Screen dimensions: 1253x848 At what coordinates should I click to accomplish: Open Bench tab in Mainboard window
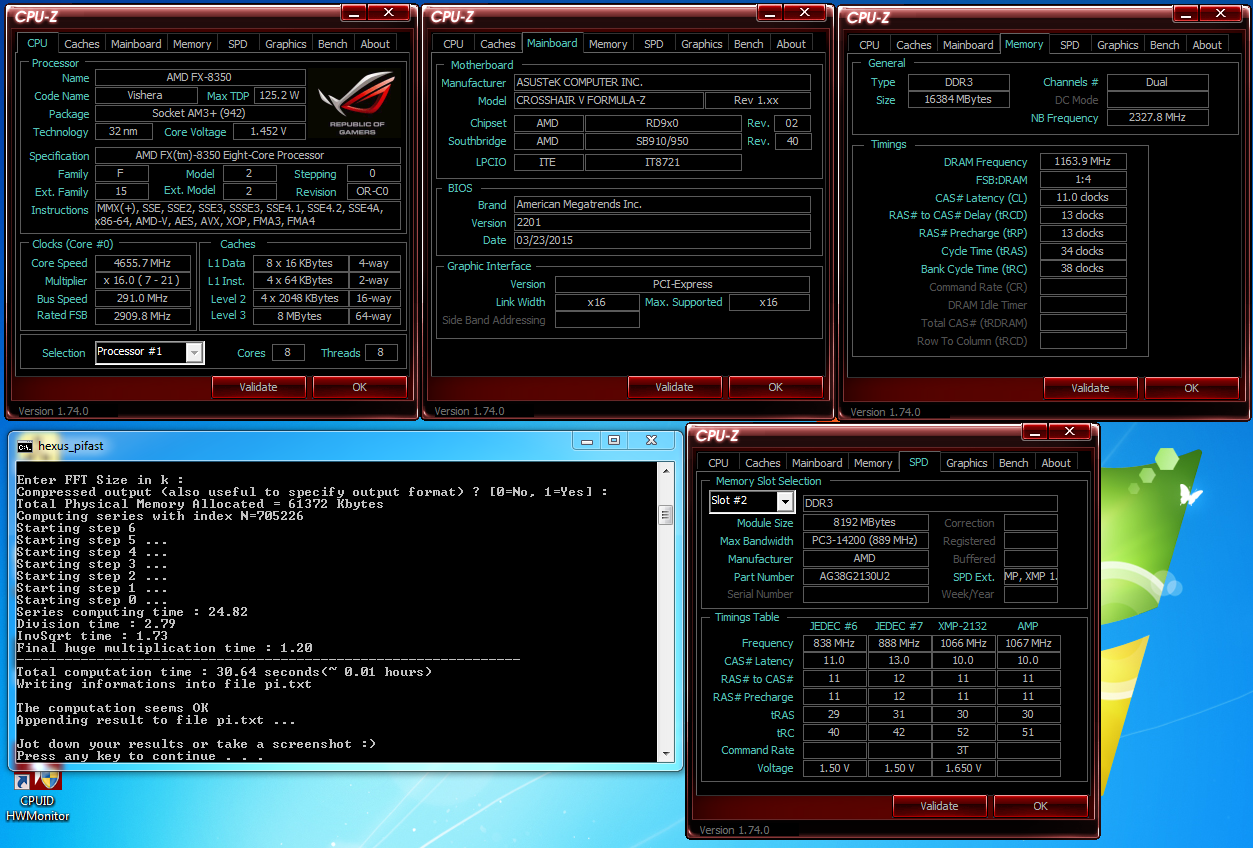pyautogui.click(x=749, y=44)
